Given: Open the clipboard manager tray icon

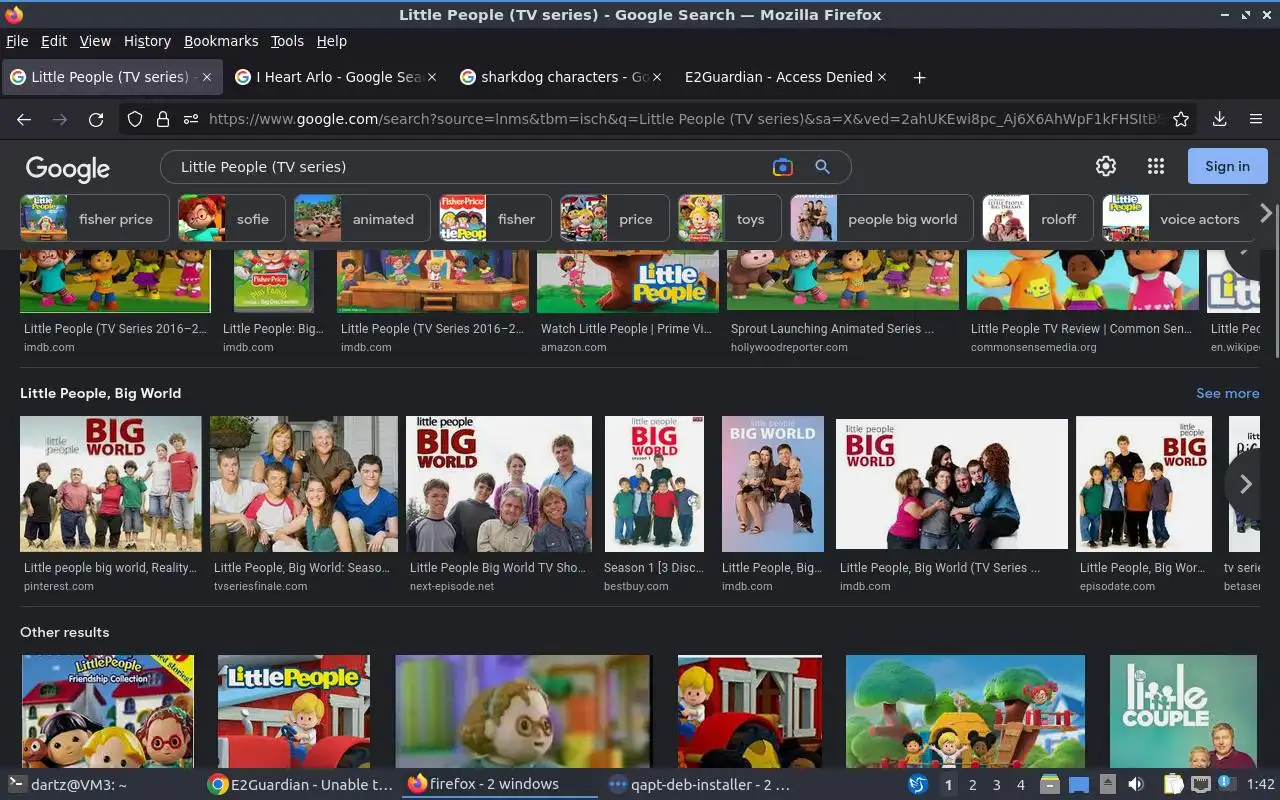Looking at the screenshot, I should coord(1173,785).
